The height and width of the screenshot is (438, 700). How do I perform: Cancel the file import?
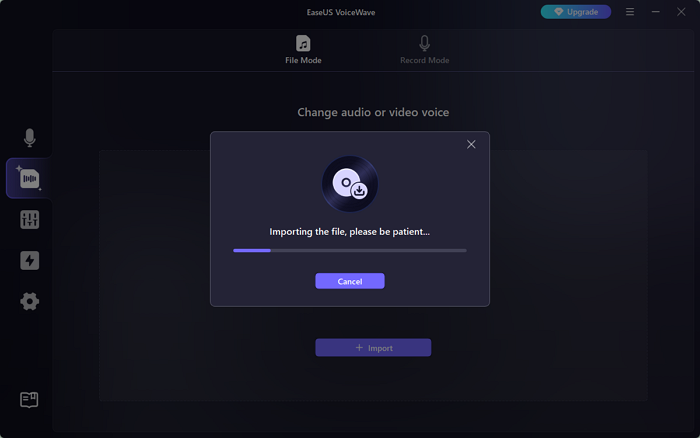[x=350, y=281]
